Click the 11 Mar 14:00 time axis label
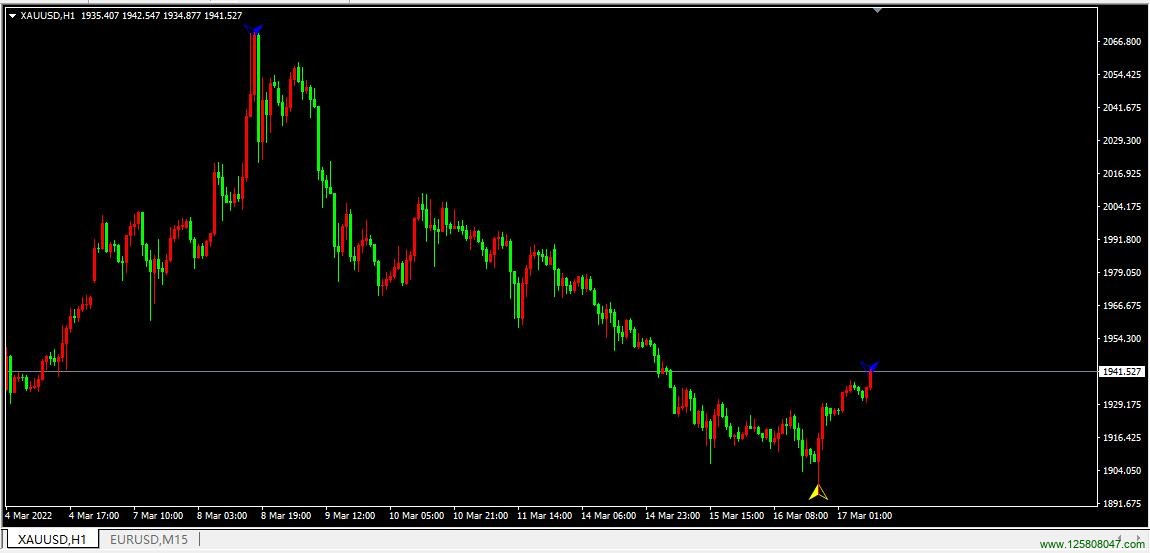 click(x=544, y=516)
